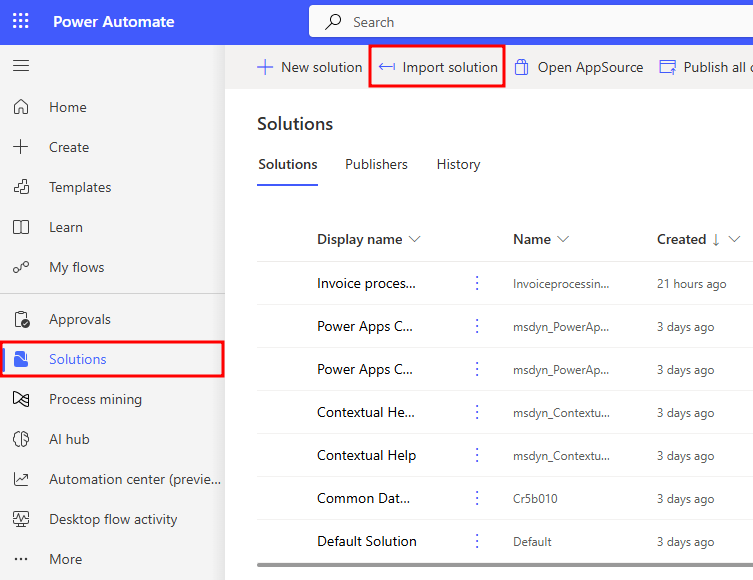
Task: Open more options for Invoice processing row
Action: [477, 283]
